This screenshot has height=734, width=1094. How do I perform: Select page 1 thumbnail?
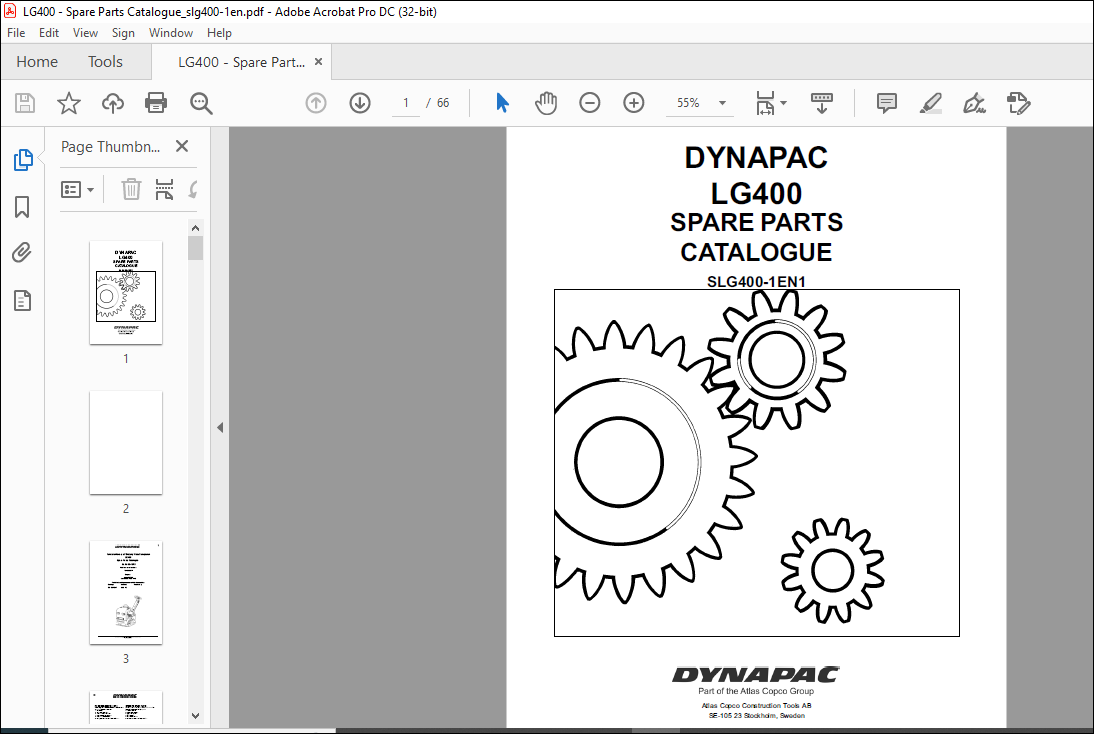(x=126, y=292)
